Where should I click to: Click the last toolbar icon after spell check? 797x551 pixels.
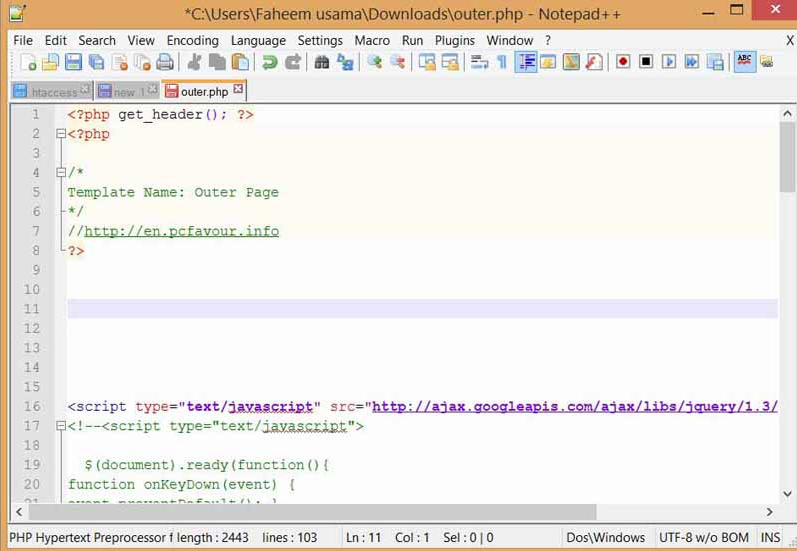(767, 62)
